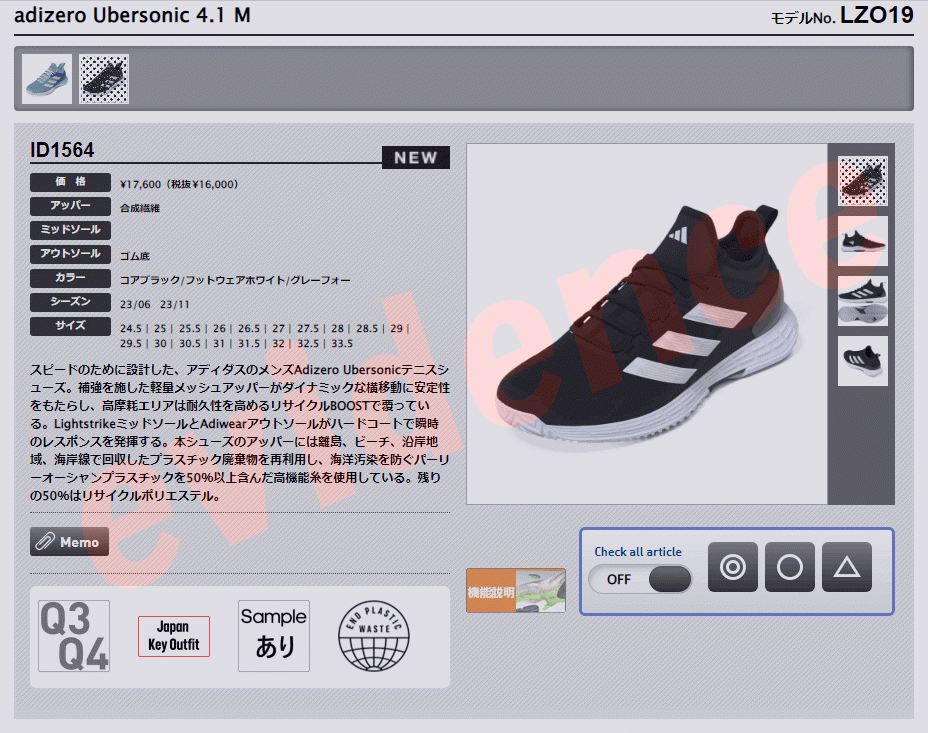This screenshot has height=733, width=928.
Task: Select the blue shoe thumbnail at top left
Action: (48, 78)
